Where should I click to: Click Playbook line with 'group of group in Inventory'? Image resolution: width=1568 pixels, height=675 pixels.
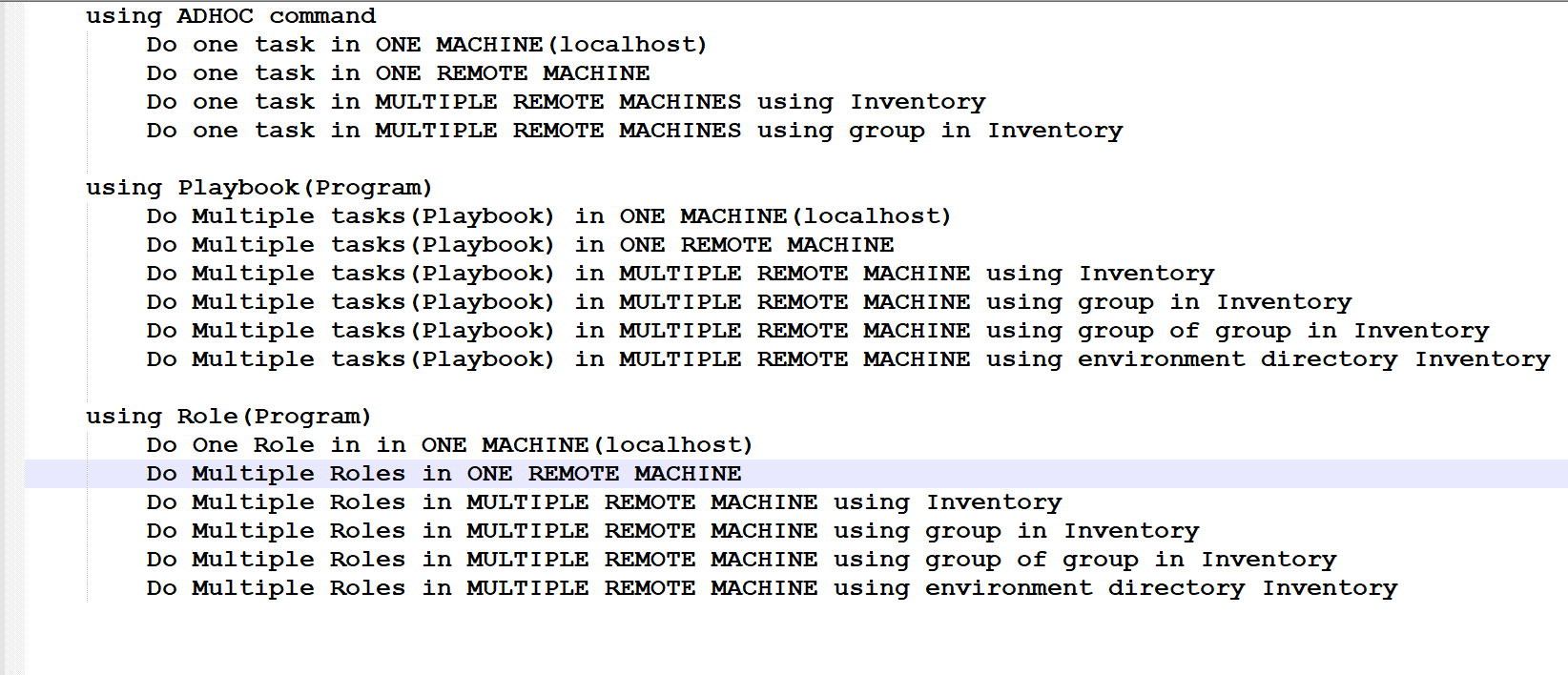[817, 331]
